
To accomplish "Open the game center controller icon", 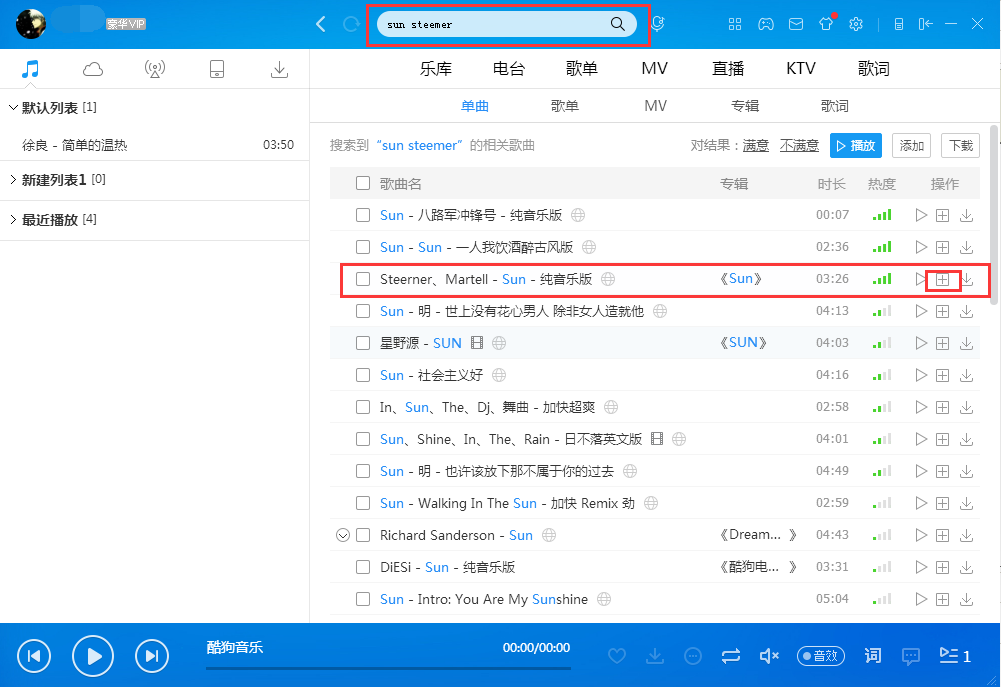I will 766,23.
